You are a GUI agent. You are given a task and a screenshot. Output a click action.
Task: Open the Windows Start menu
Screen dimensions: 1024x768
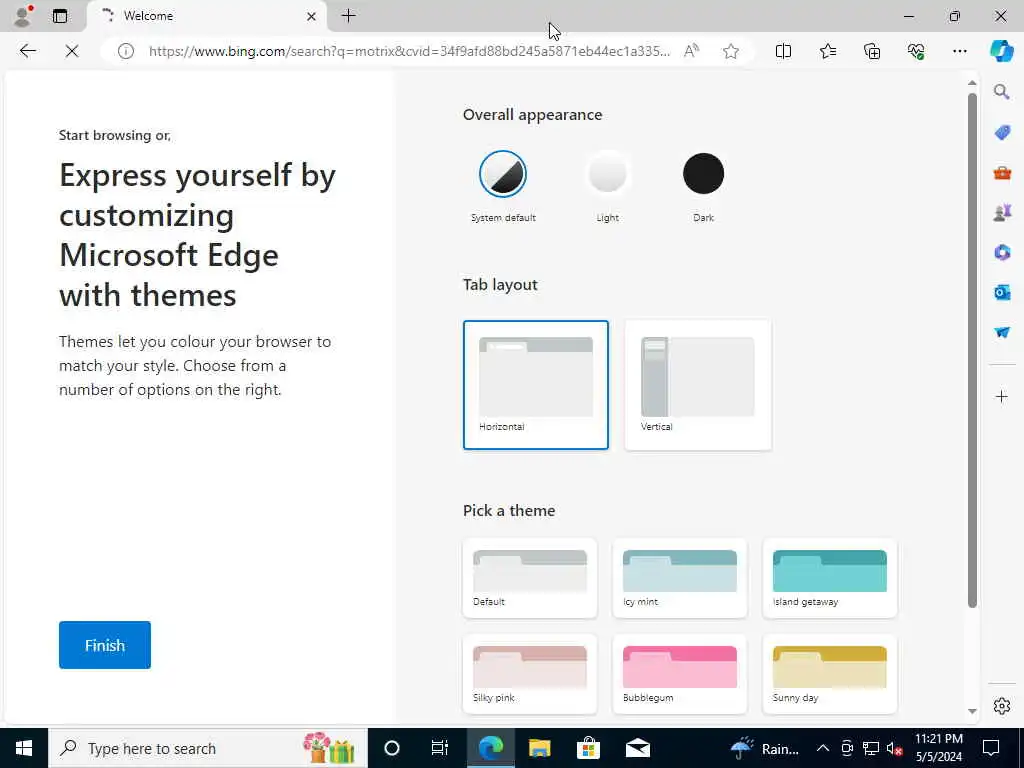[24, 748]
